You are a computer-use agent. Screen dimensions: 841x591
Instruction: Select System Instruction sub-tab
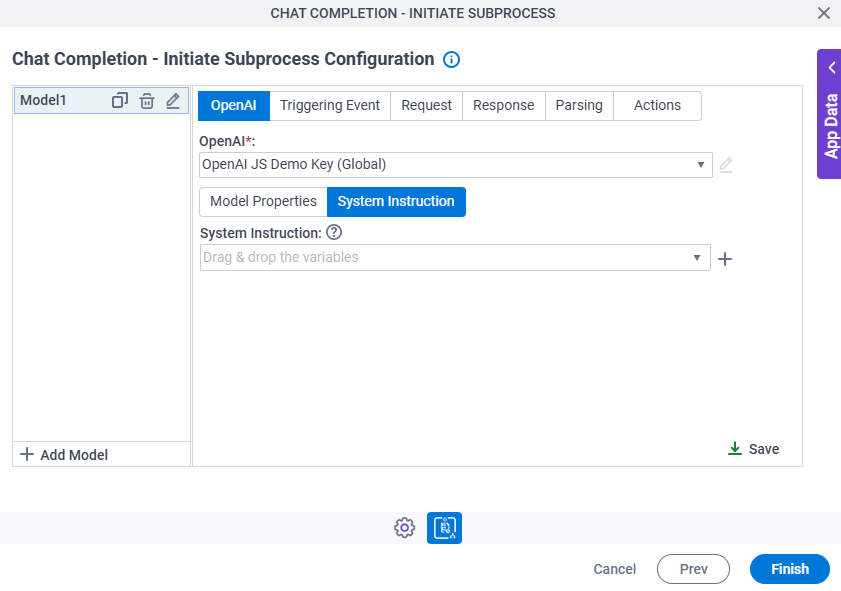[x=396, y=202]
